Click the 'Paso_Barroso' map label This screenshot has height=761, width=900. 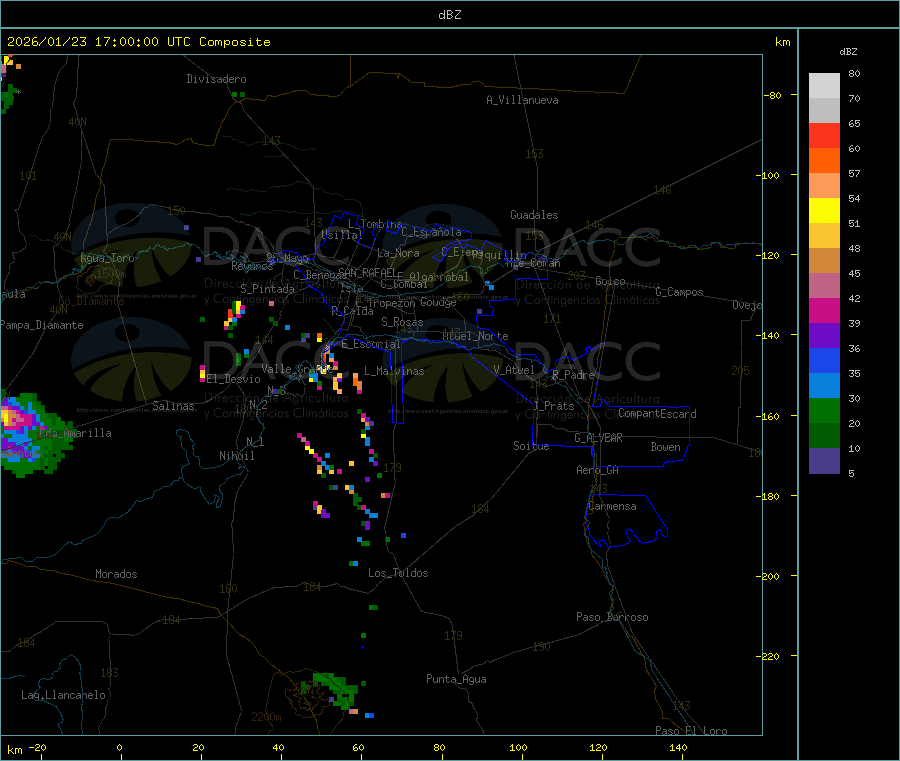pyautogui.click(x=612, y=617)
